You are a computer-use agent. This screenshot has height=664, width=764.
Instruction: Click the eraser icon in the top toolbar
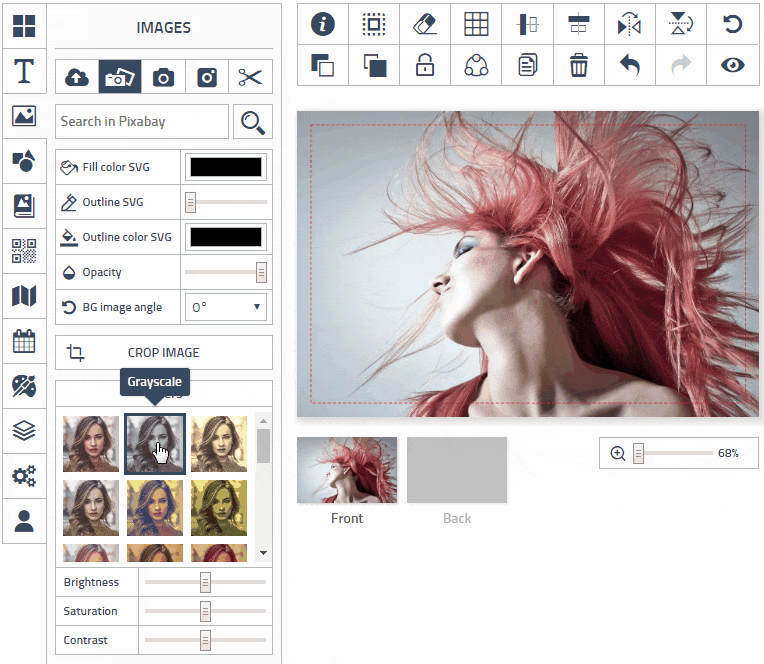coord(426,25)
